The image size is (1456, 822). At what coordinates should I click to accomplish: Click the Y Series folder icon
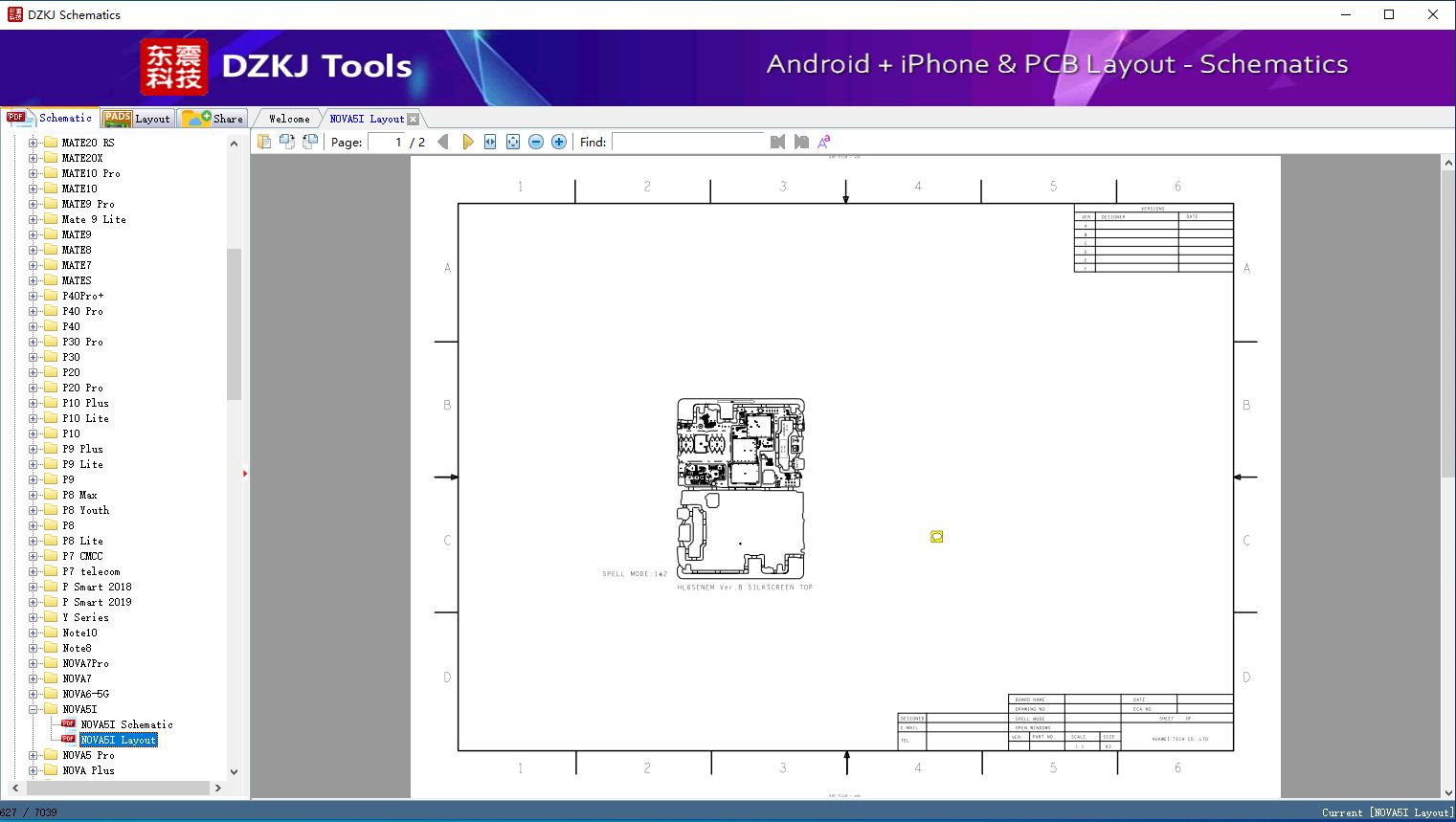tap(51, 617)
